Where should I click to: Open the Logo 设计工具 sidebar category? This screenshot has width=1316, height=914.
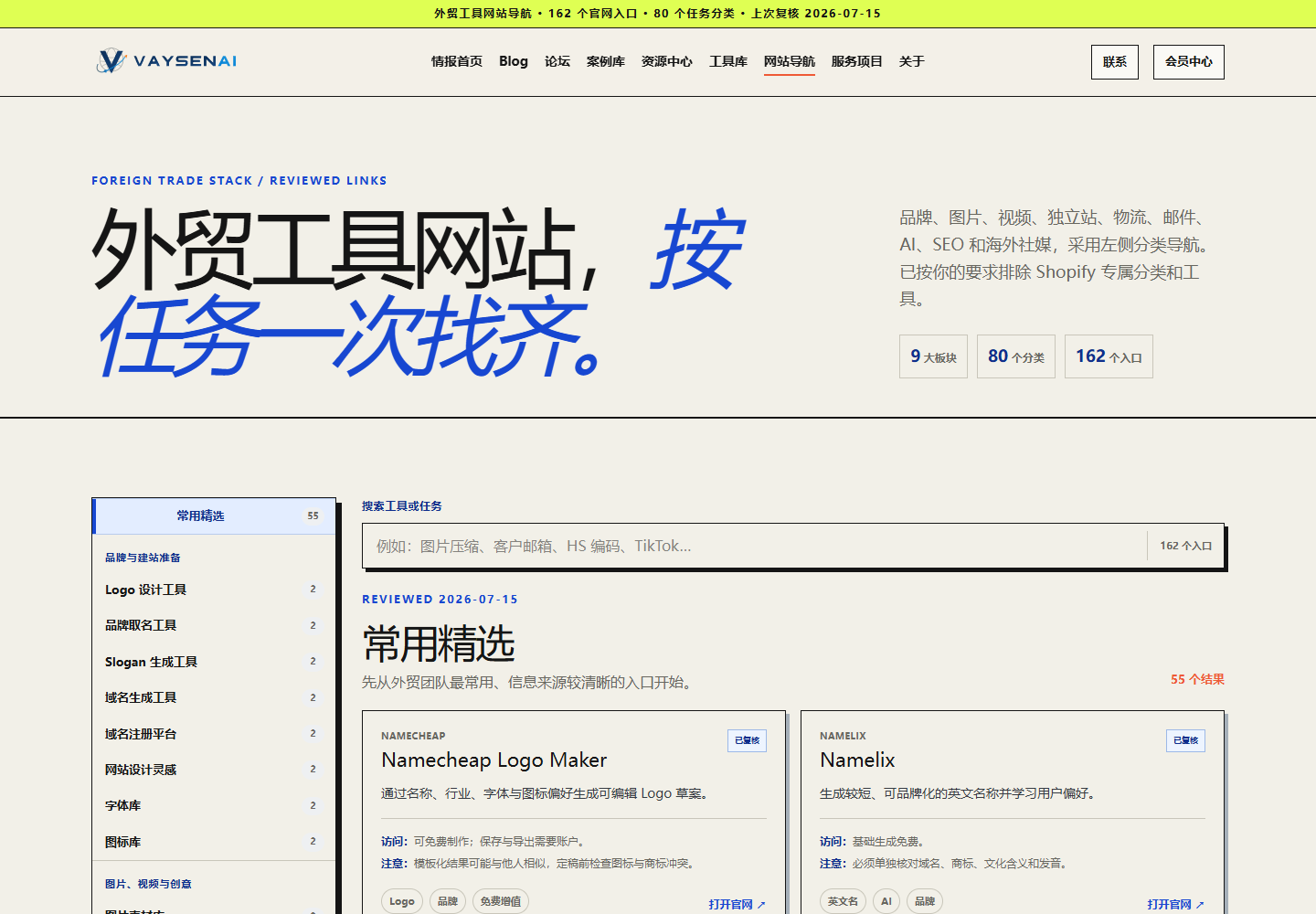(x=214, y=590)
